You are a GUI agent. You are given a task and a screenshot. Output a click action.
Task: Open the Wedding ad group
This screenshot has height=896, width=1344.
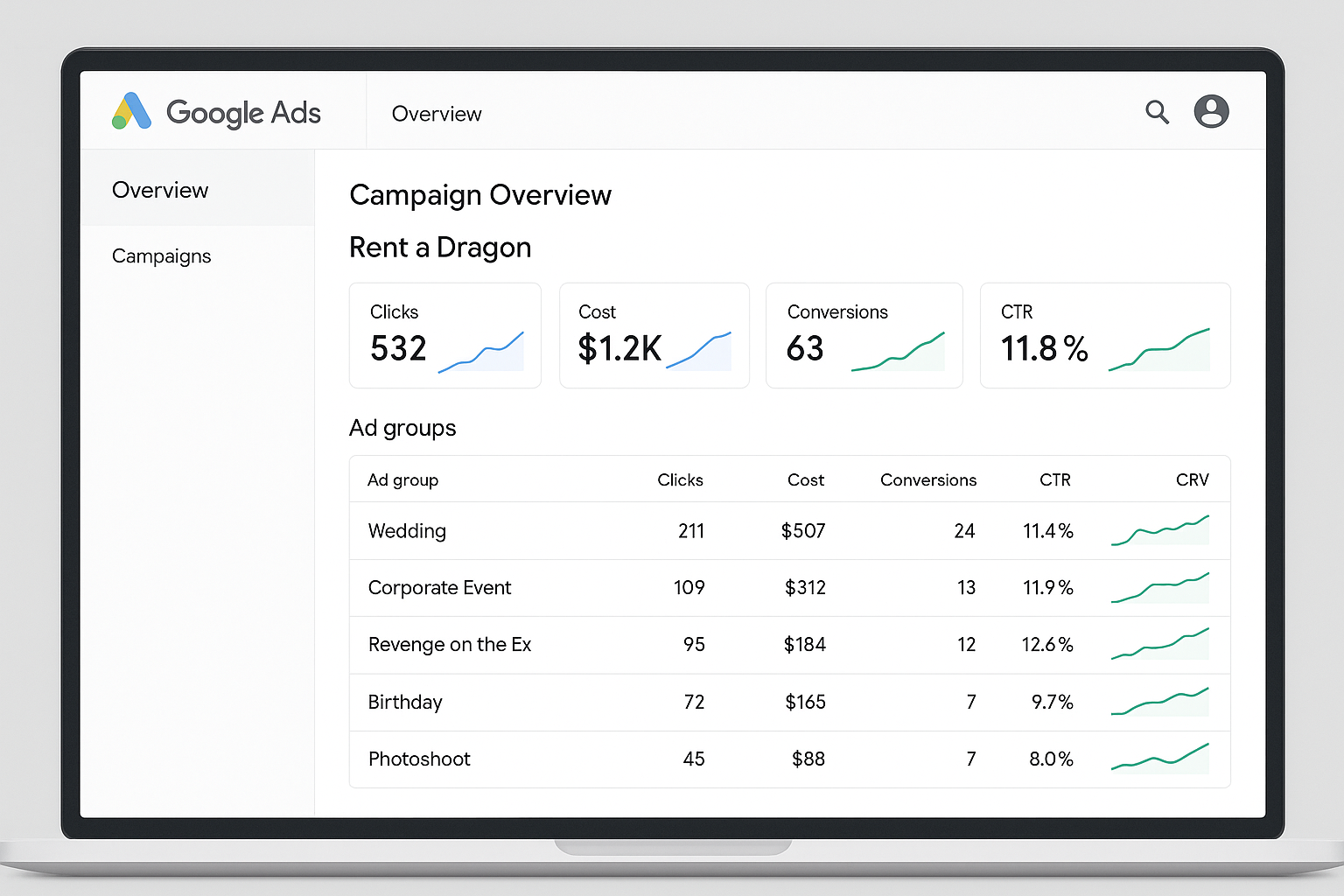pos(407,531)
